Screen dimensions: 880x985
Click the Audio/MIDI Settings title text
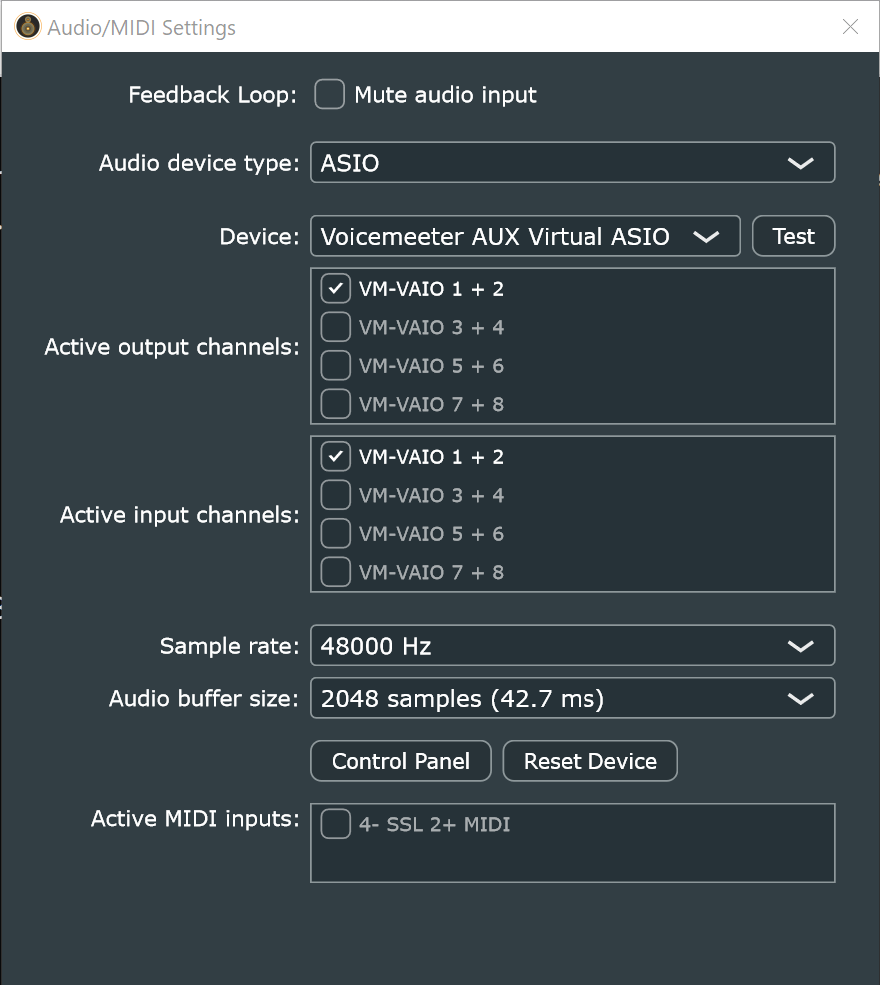pyautogui.click(x=142, y=28)
